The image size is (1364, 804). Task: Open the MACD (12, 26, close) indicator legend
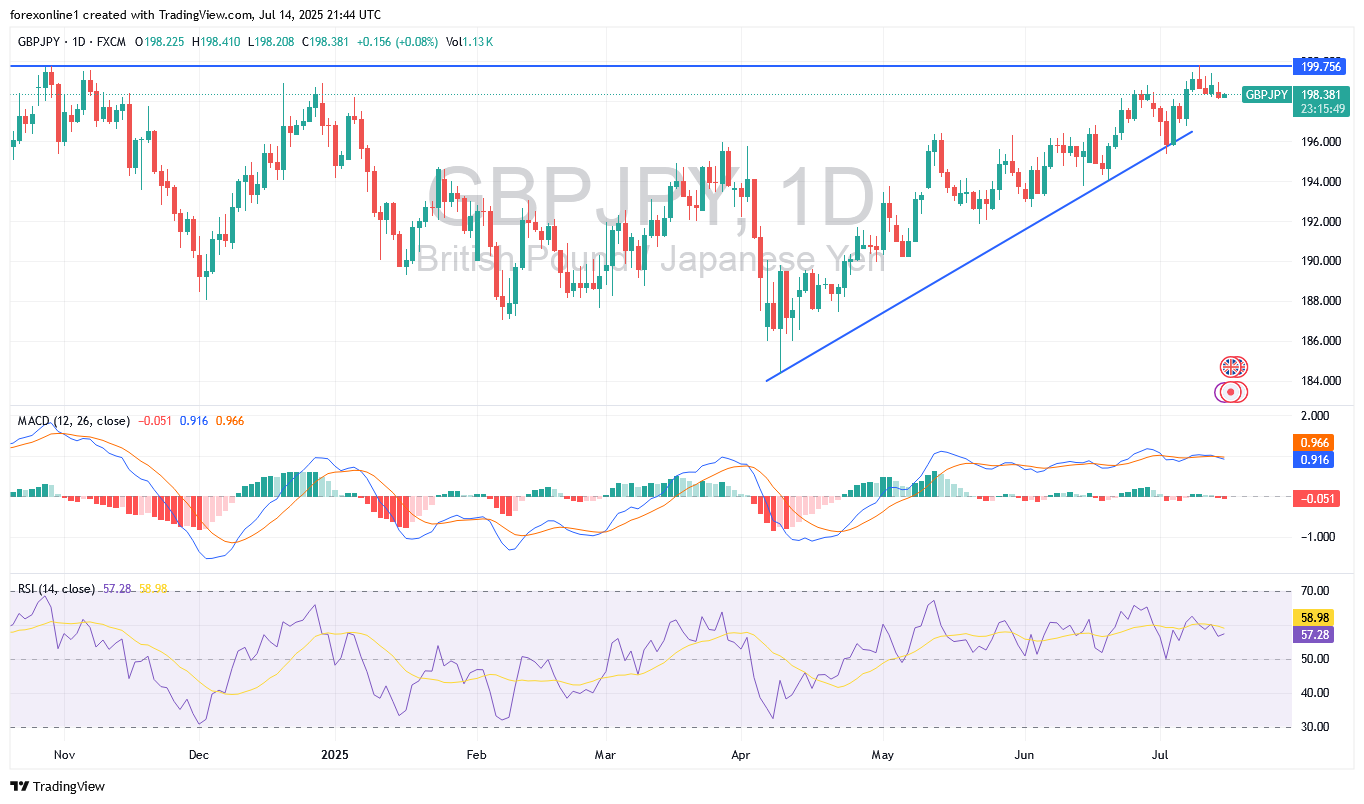point(74,421)
